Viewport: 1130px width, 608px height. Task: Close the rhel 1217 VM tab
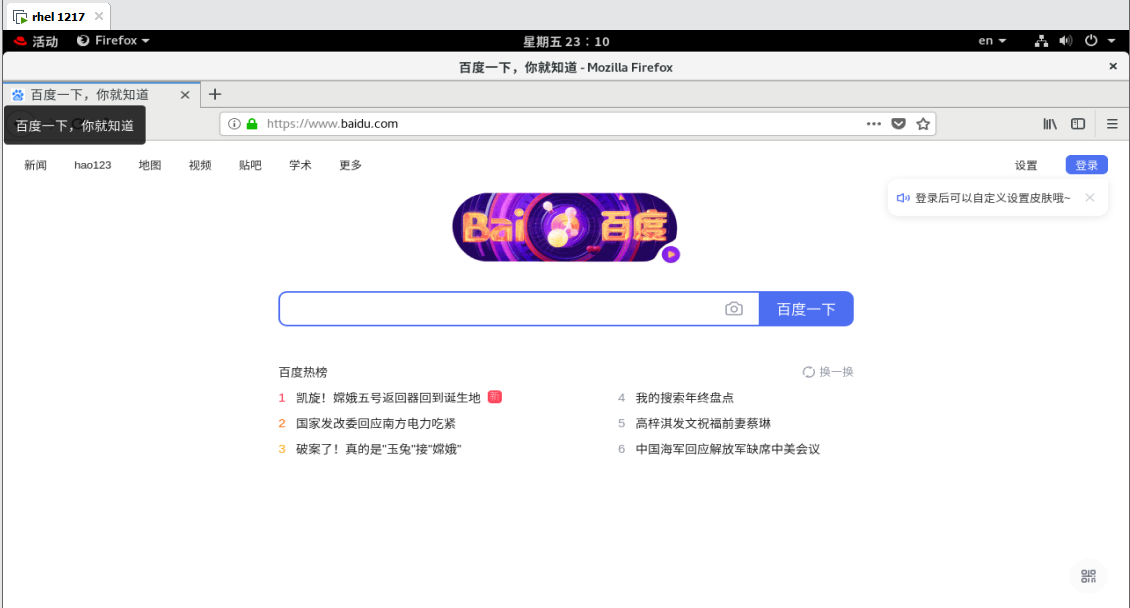[x=99, y=16]
